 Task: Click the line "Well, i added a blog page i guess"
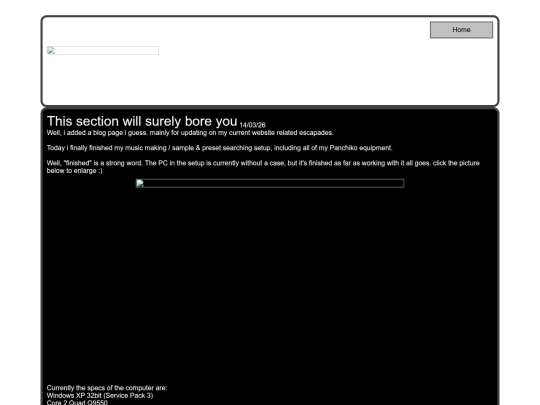tap(190, 133)
